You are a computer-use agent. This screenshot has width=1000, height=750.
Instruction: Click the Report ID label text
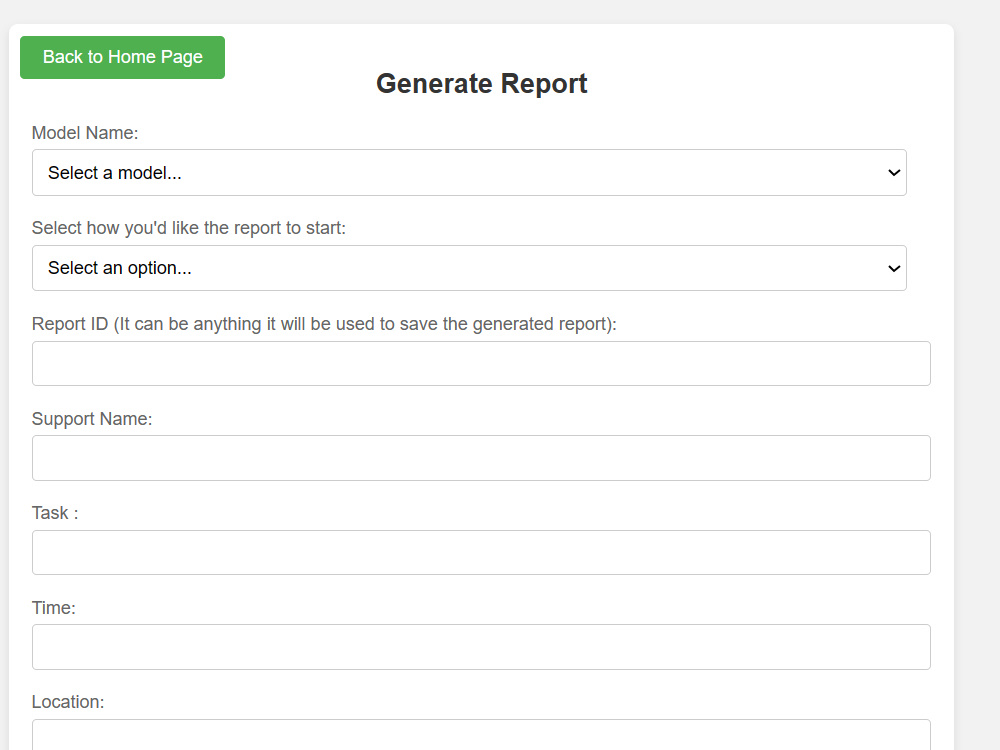(x=323, y=323)
